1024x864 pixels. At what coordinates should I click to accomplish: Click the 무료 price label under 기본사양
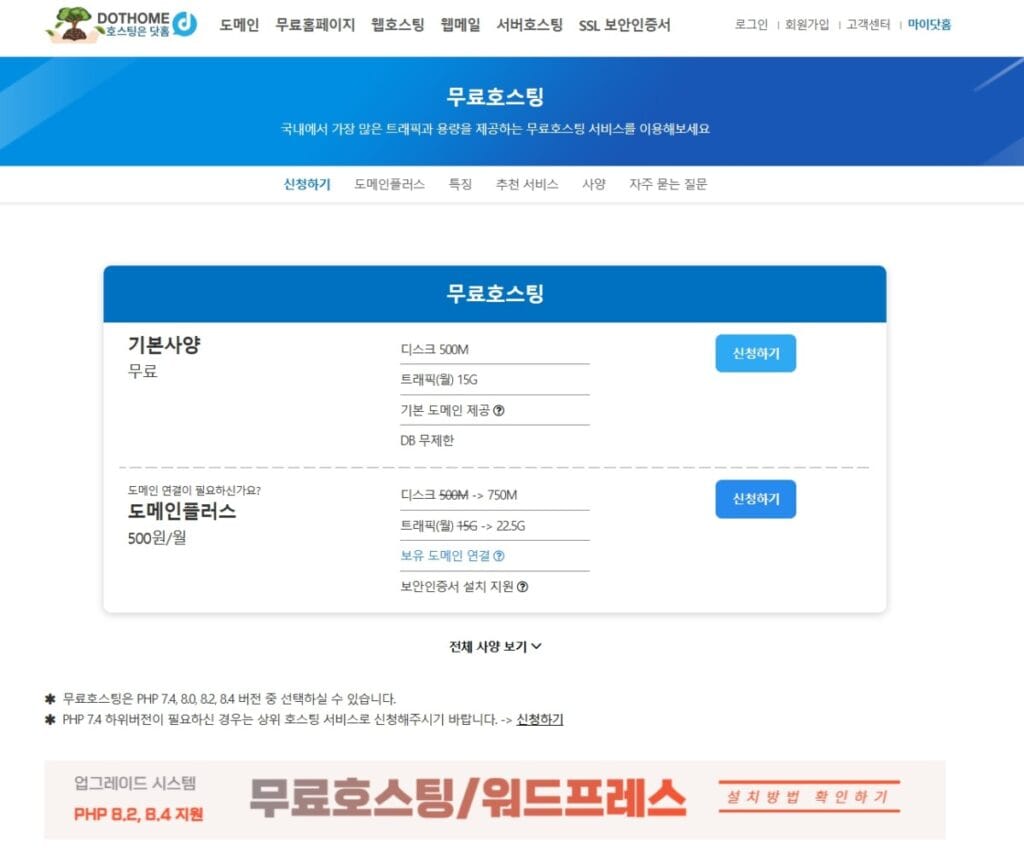point(142,372)
